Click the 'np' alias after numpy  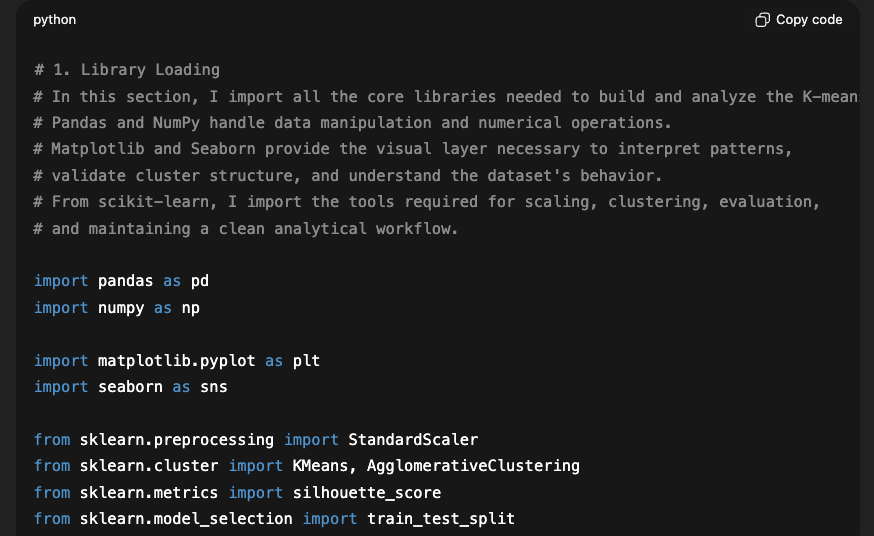[x=190, y=308]
